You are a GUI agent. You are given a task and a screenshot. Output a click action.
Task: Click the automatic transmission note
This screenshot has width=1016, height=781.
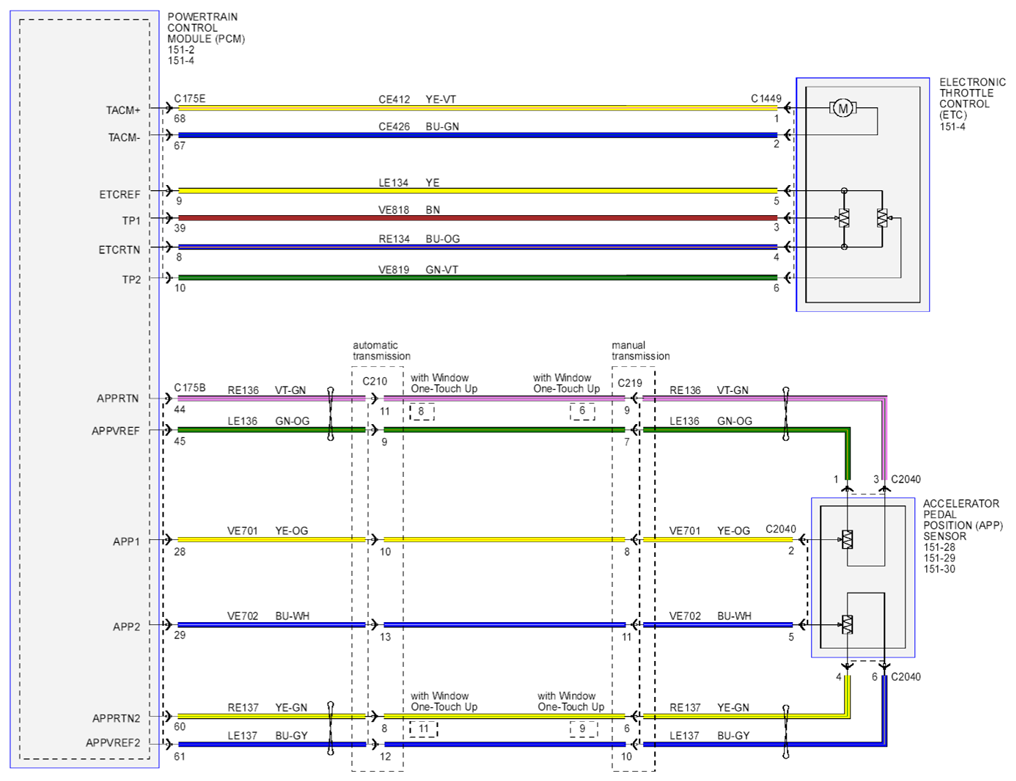point(382,351)
